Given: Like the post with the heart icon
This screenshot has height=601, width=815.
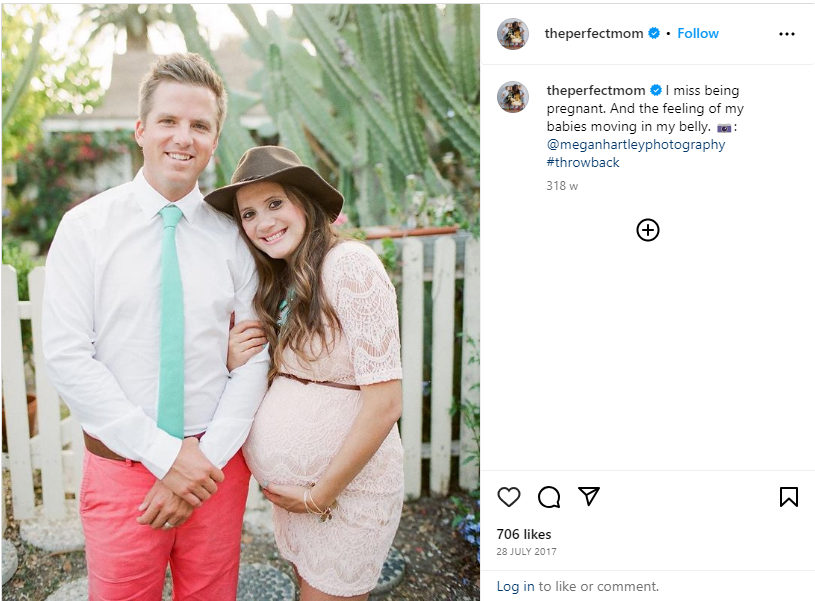Looking at the screenshot, I should pos(508,497).
